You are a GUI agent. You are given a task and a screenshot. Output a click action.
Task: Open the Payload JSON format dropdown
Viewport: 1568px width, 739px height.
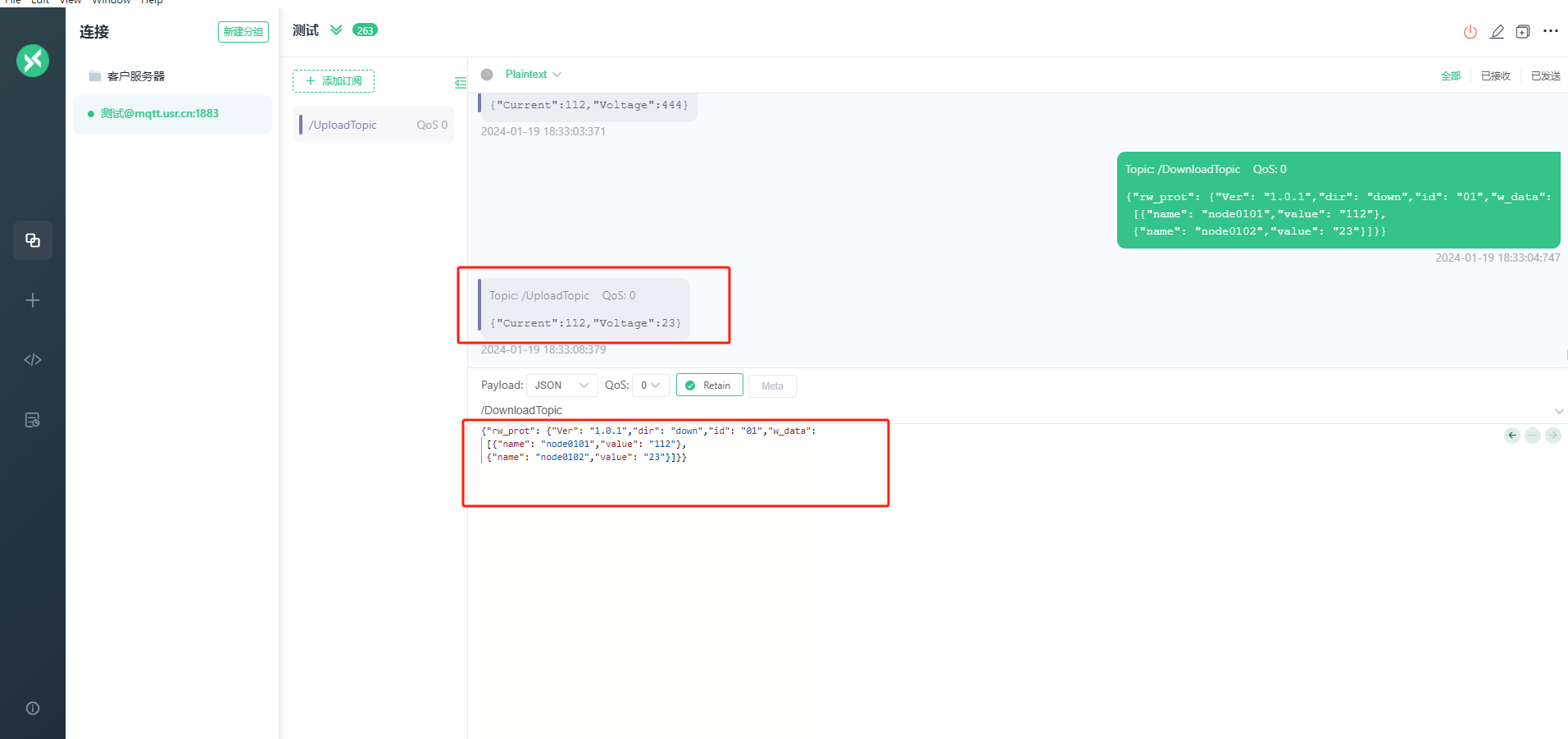[561, 385]
